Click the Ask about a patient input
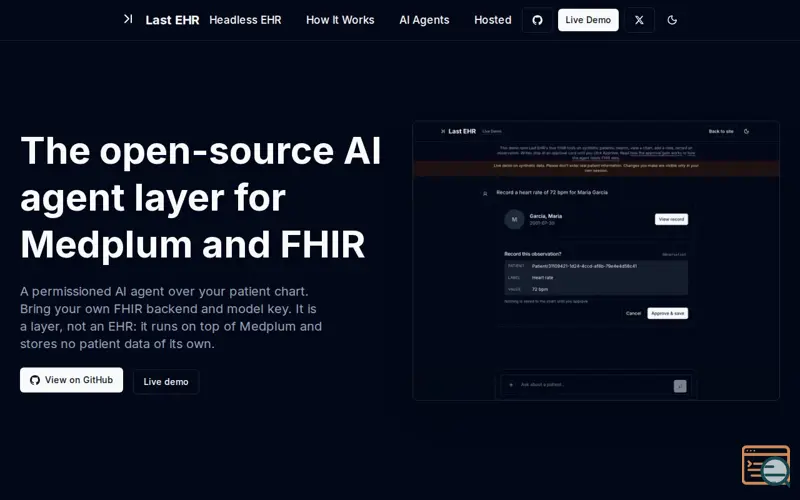 pos(594,385)
